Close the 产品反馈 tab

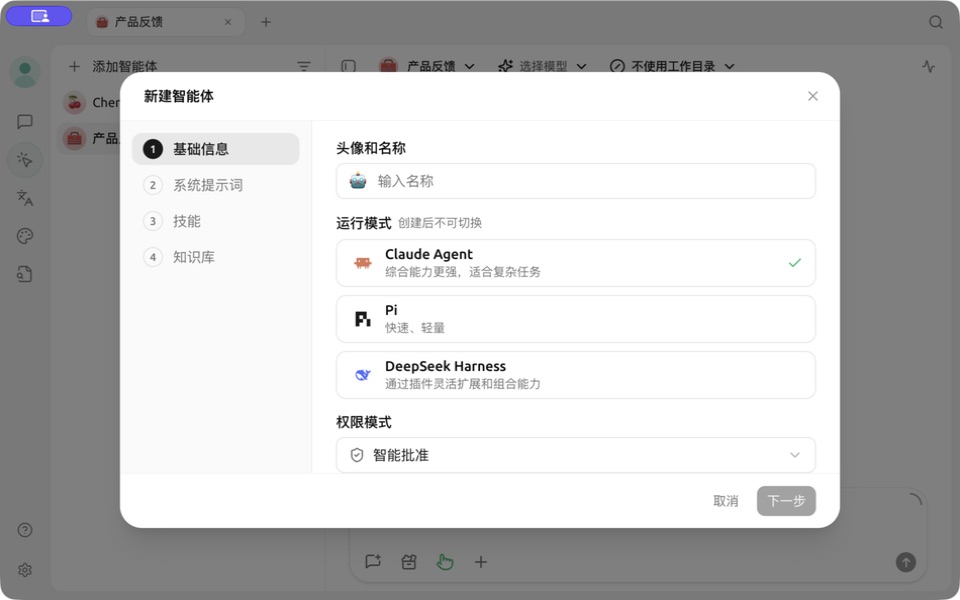pyautogui.click(x=228, y=22)
